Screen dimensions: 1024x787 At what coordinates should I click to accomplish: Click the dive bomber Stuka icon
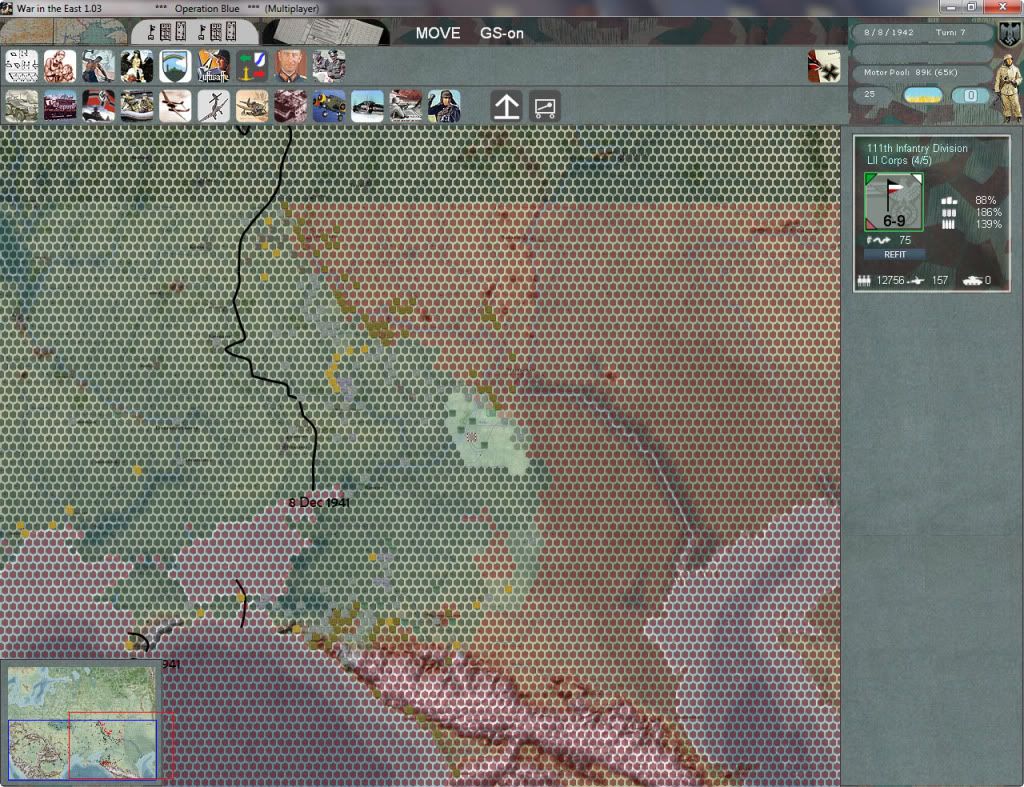coord(214,106)
